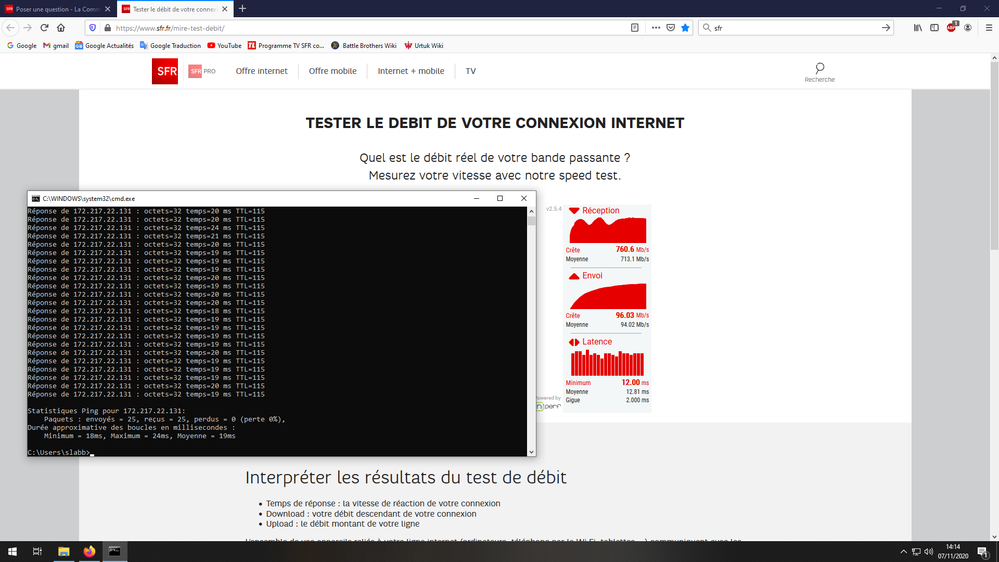Open Firefox home page icon
The height and width of the screenshot is (562, 999).
[x=61, y=28]
